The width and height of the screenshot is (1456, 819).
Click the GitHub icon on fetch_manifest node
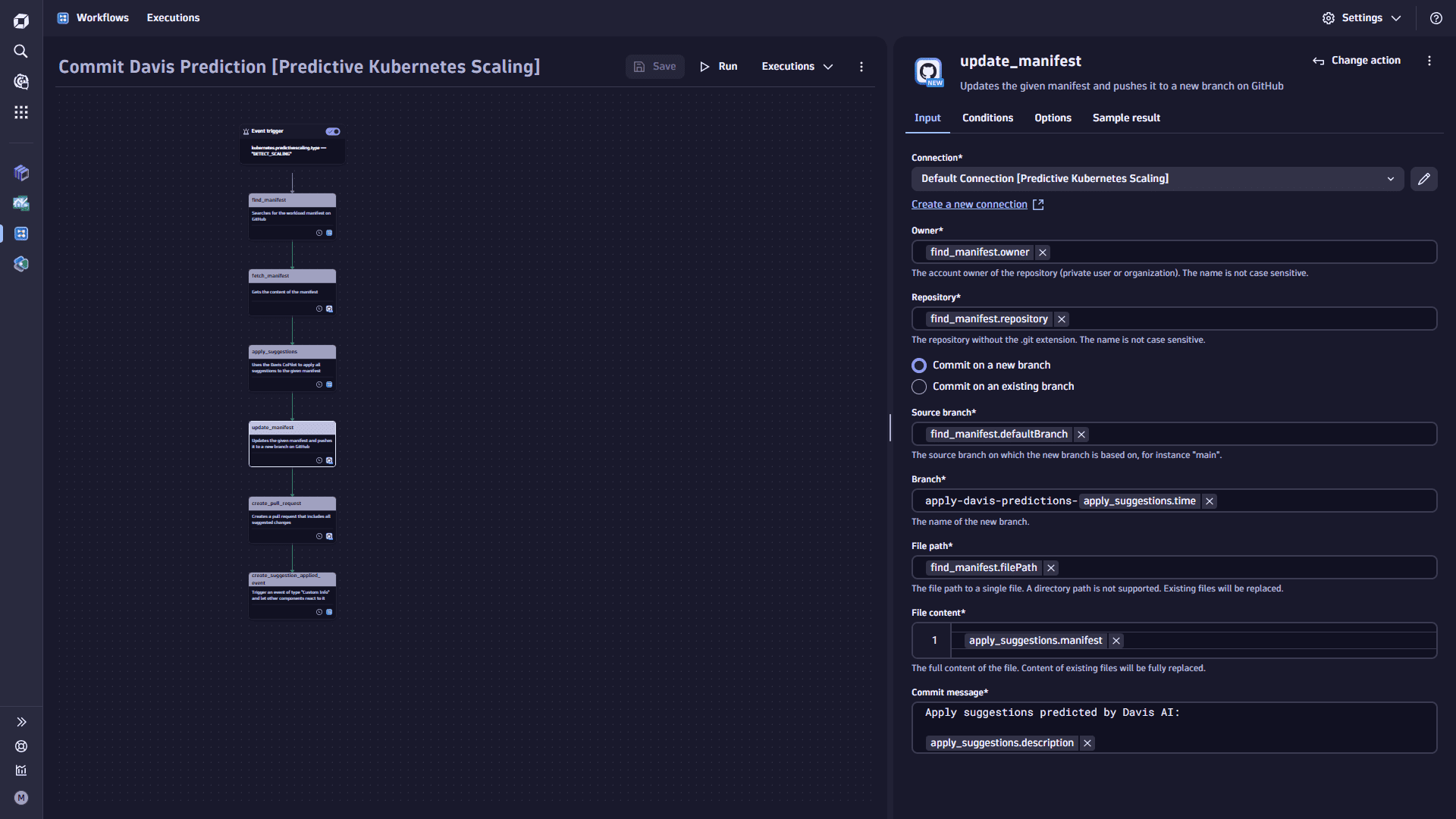coord(329,309)
